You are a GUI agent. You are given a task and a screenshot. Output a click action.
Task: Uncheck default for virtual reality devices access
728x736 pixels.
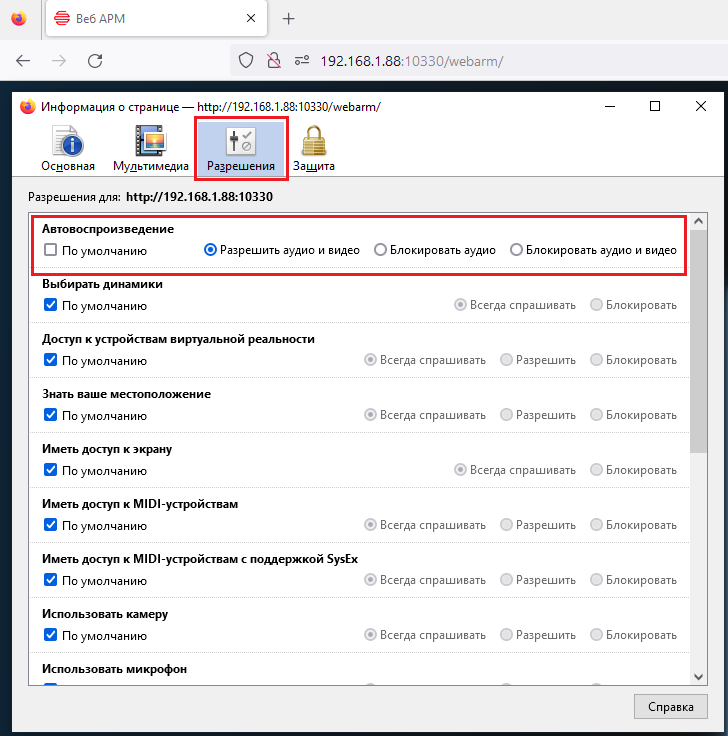coord(50,360)
